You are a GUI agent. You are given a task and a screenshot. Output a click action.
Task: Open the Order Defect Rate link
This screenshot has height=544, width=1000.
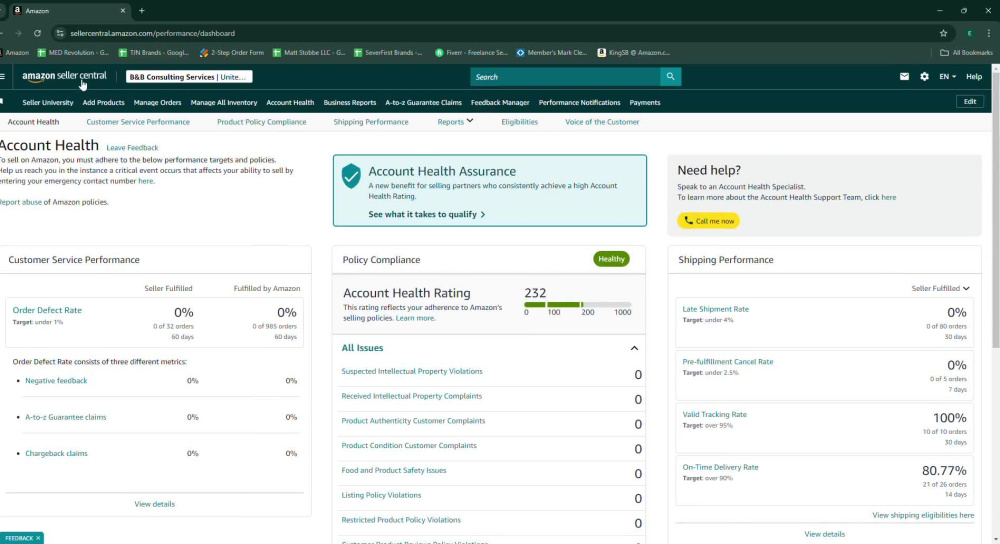[47, 310]
